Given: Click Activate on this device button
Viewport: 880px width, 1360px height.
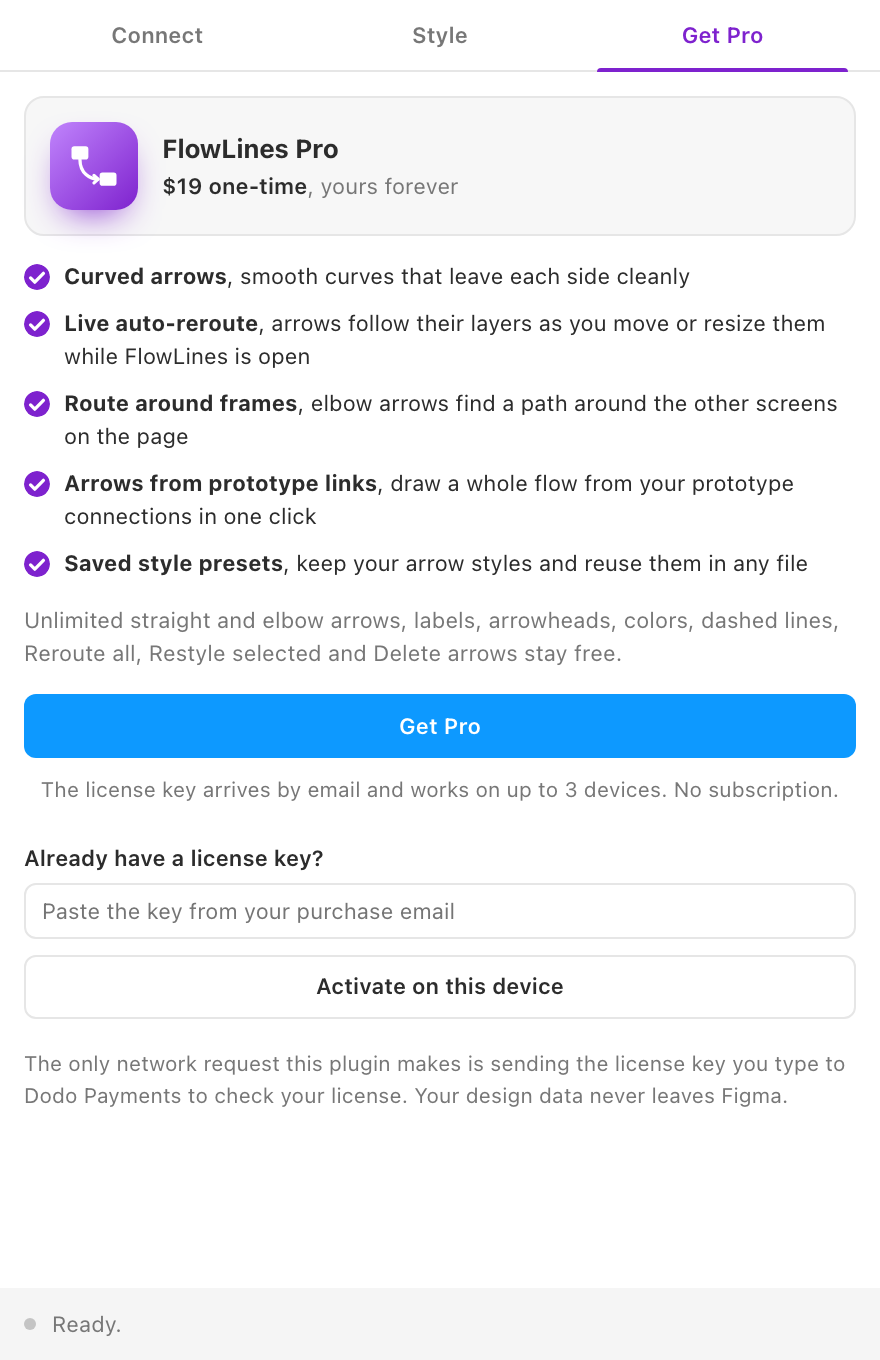Looking at the screenshot, I should coord(440,987).
